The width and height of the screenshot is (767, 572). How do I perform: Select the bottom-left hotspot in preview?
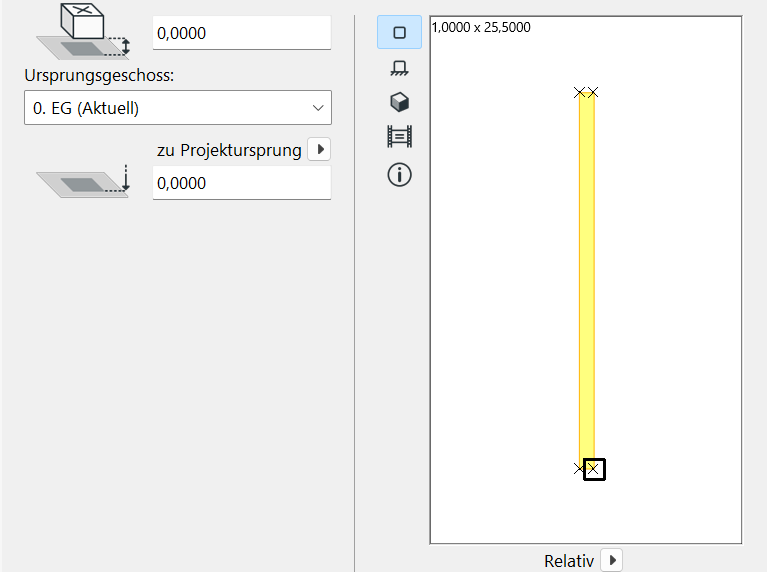click(x=580, y=468)
